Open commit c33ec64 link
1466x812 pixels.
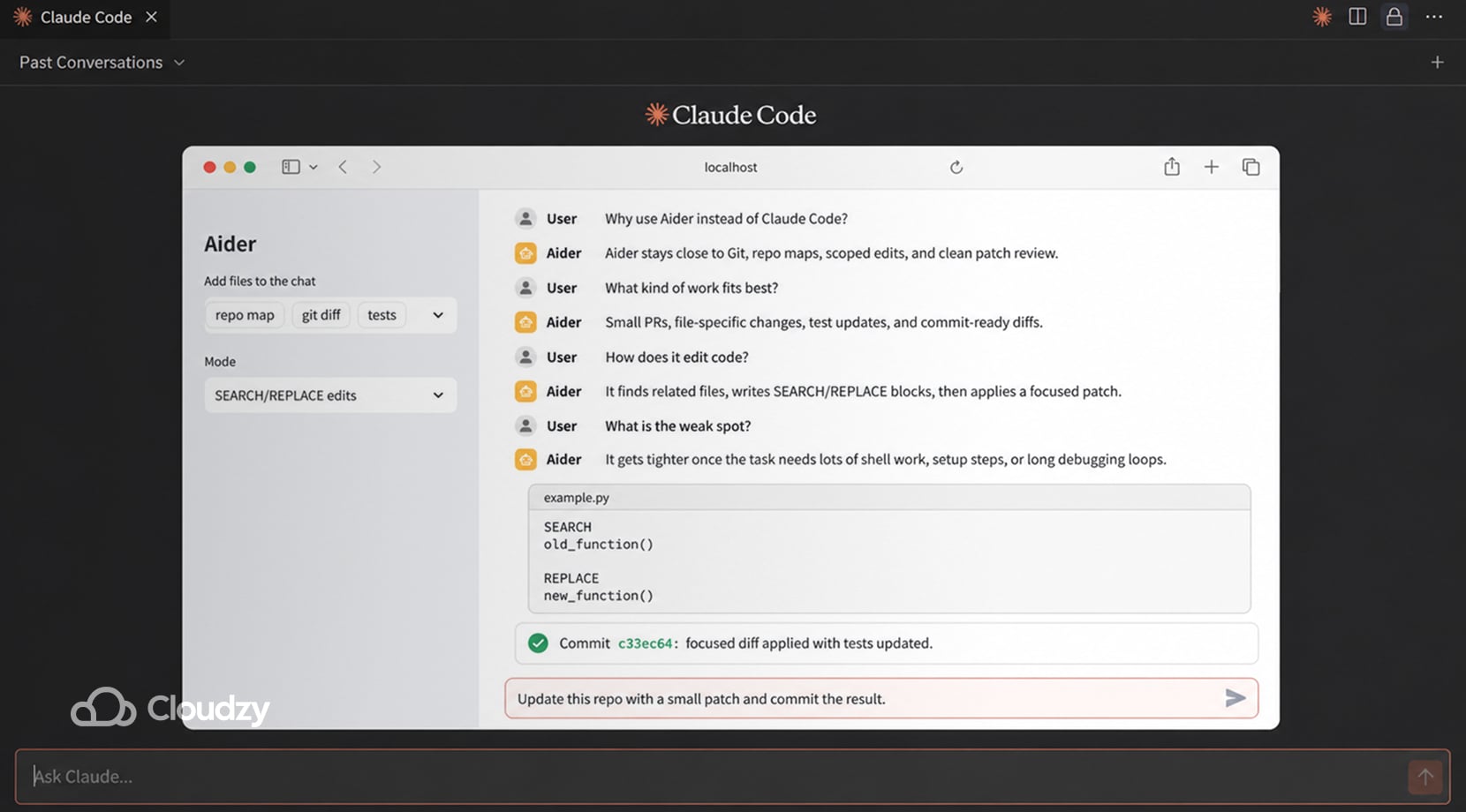click(646, 643)
